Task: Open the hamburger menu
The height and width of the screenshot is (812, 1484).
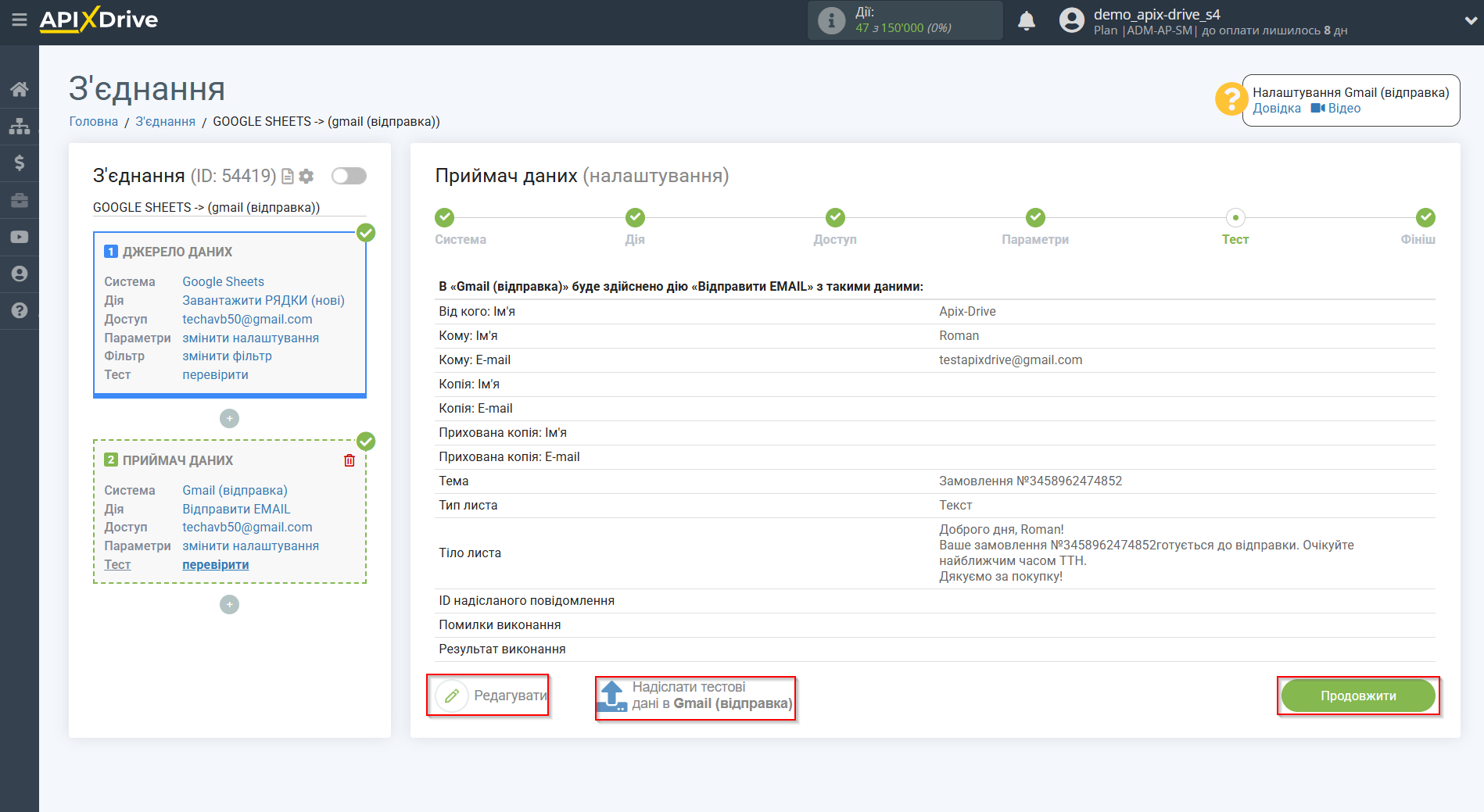Action: click(x=20, y=20)
